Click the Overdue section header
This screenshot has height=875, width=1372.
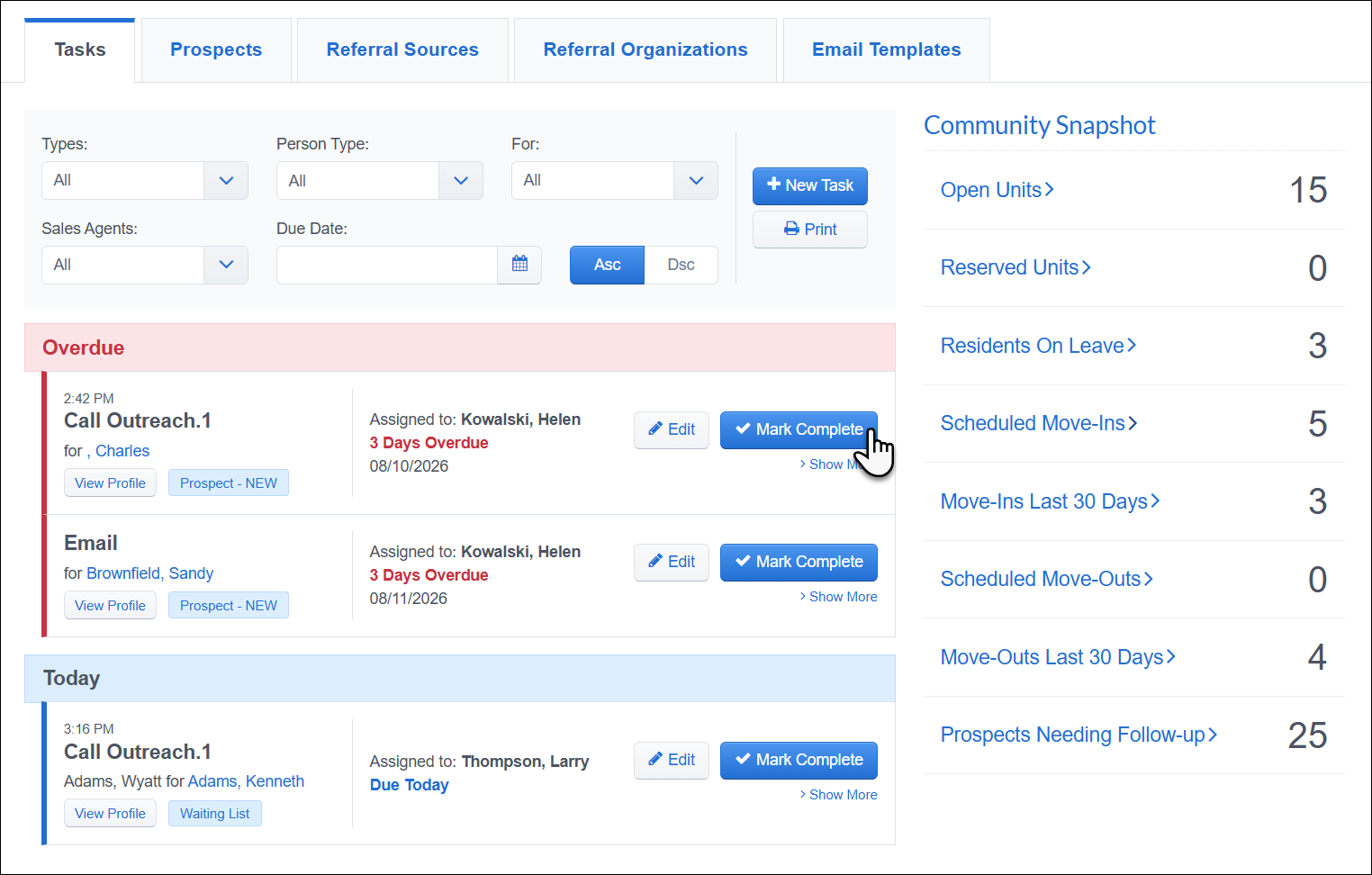pyautogui.click(x=460, y=347)
